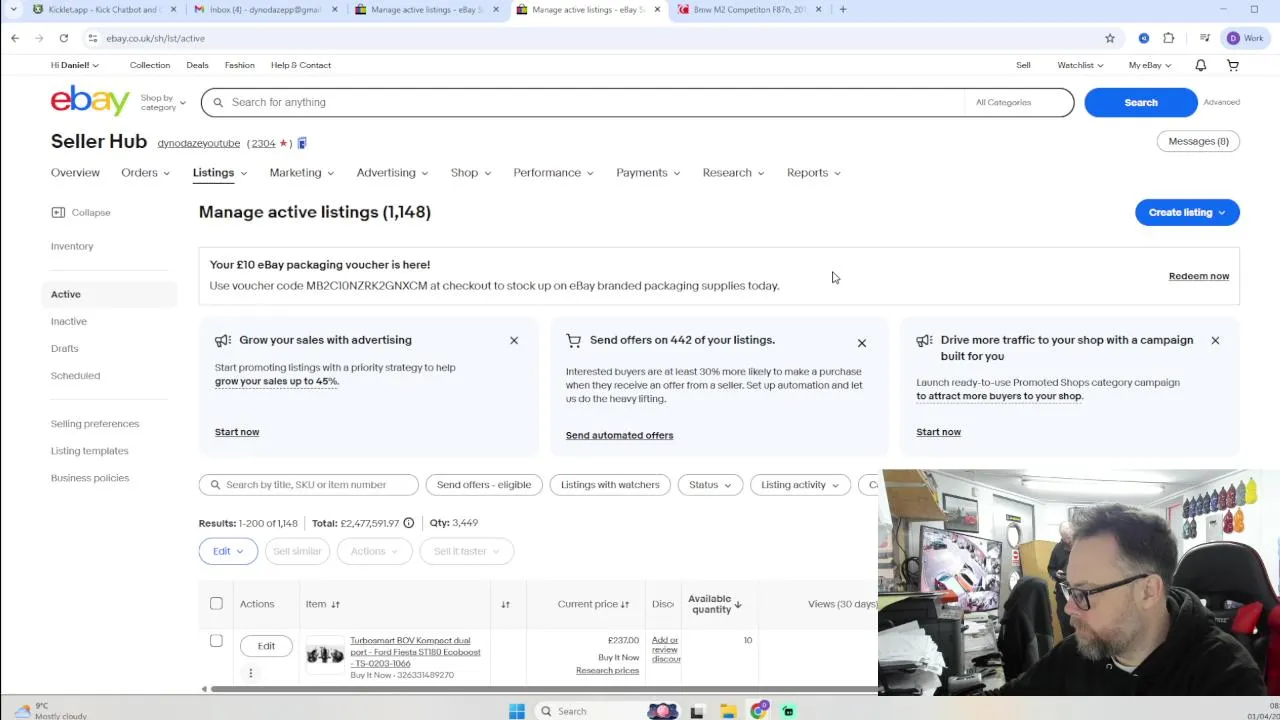Open dynodazeyoutube seller profile link
Image resolution: width=1280 pixels, height=720 pixels.
[198, 143]
